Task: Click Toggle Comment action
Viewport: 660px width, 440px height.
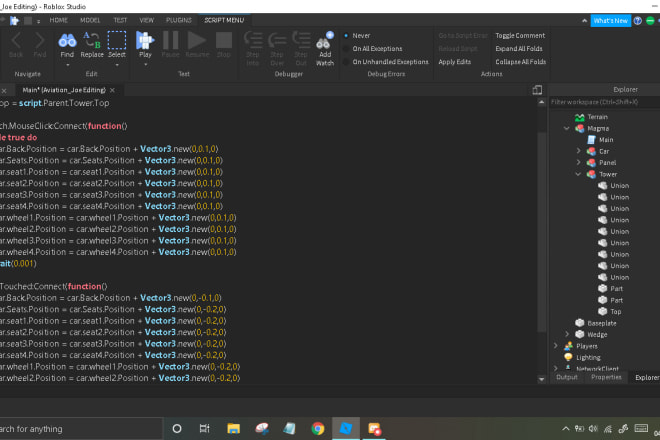Action: tap(520, 36)
